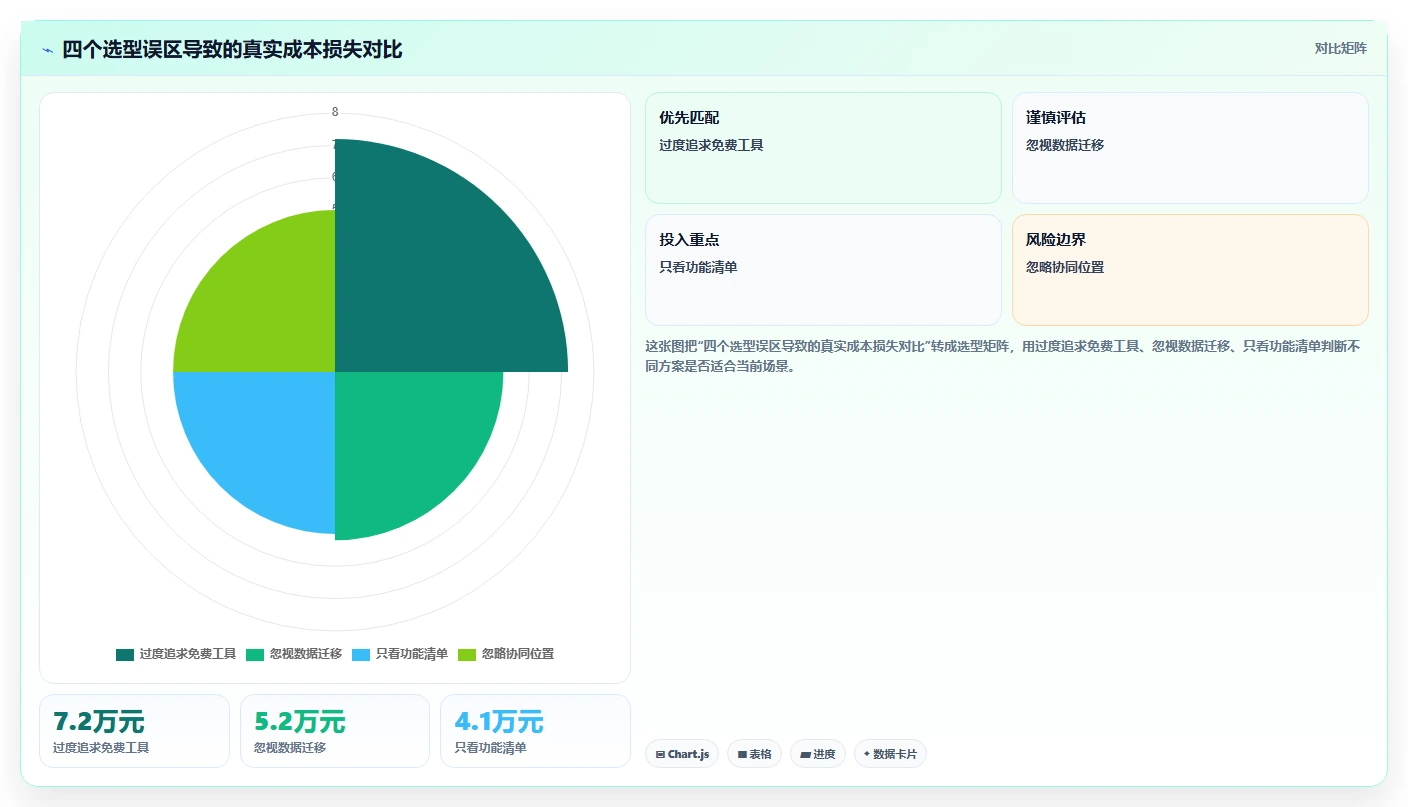Click the 进度 tag chip
The image size is (1408, 807).
coord(818,754)
